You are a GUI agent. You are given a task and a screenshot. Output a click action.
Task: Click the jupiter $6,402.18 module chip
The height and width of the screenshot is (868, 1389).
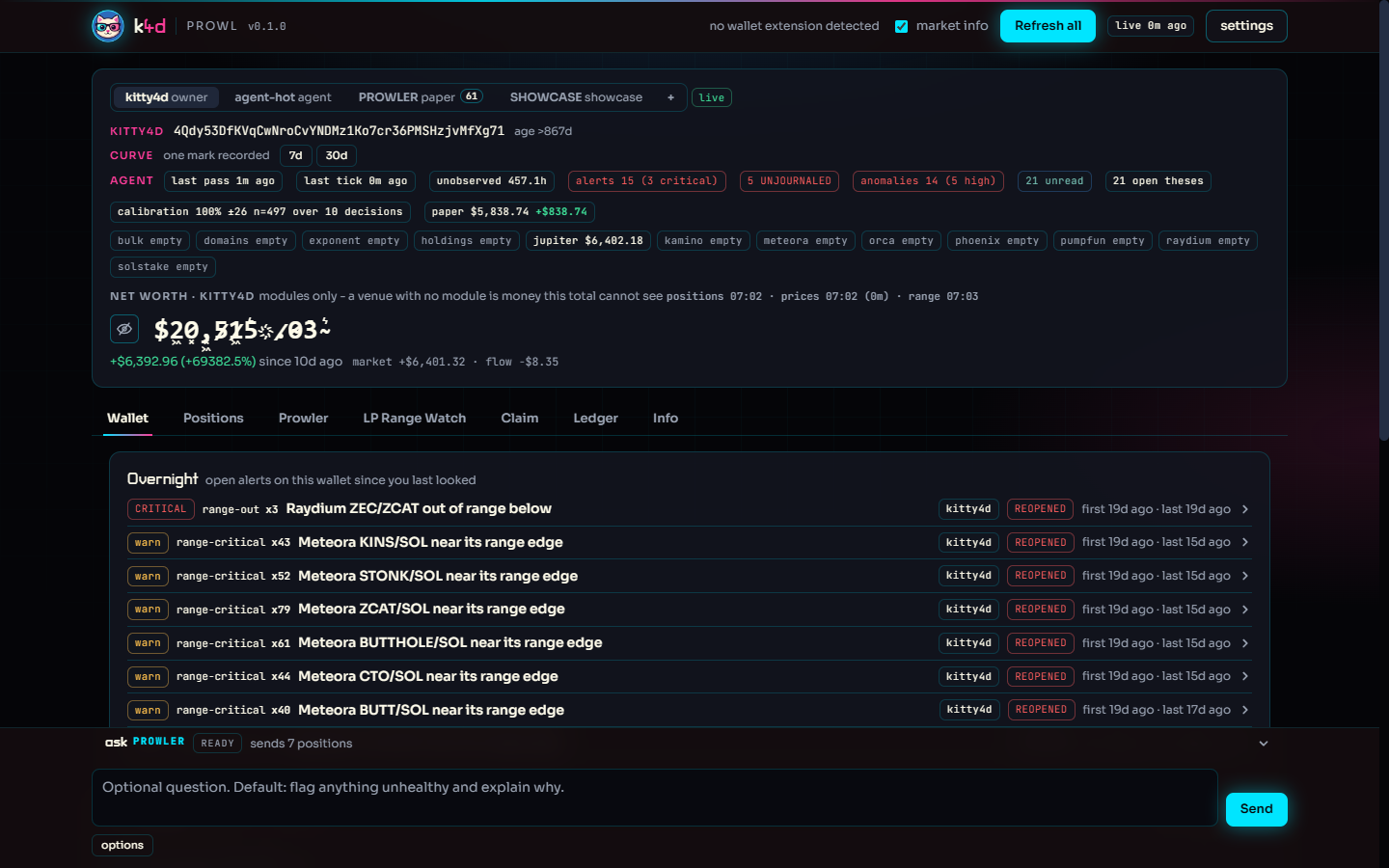click(x=588, y=241)
